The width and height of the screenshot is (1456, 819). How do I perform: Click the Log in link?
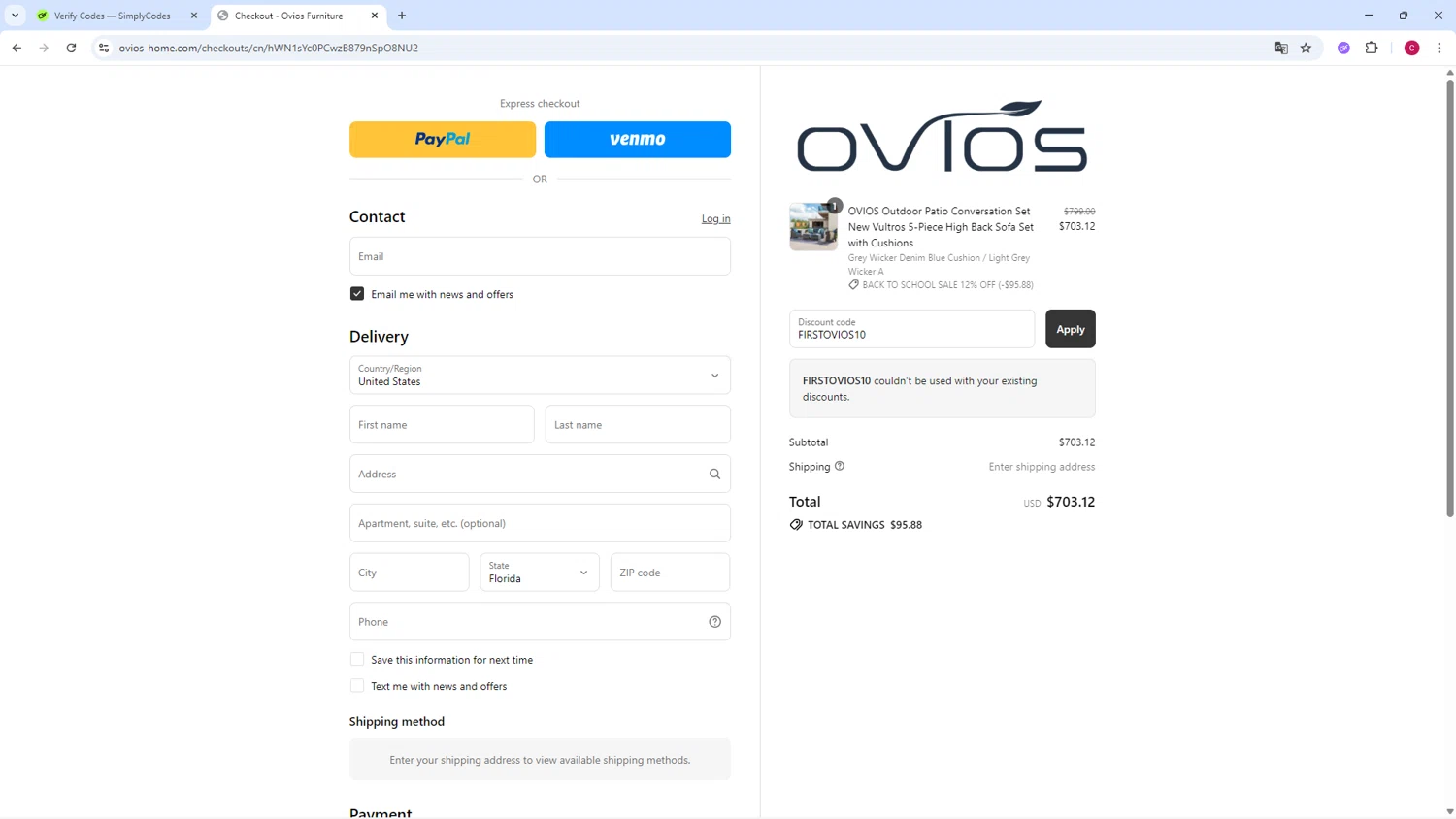tap(716, 219)
